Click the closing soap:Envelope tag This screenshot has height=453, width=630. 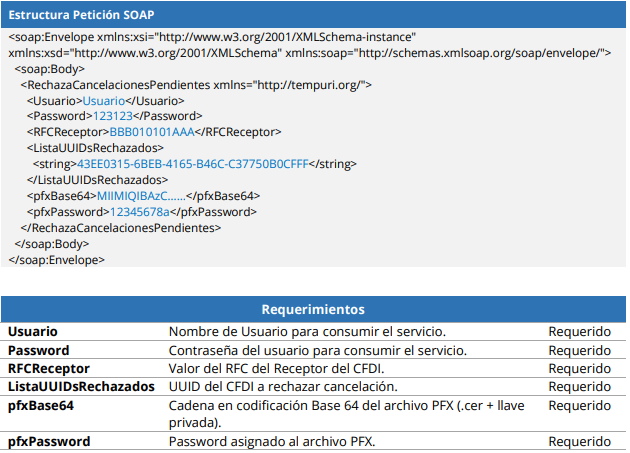tap(56, 260)
